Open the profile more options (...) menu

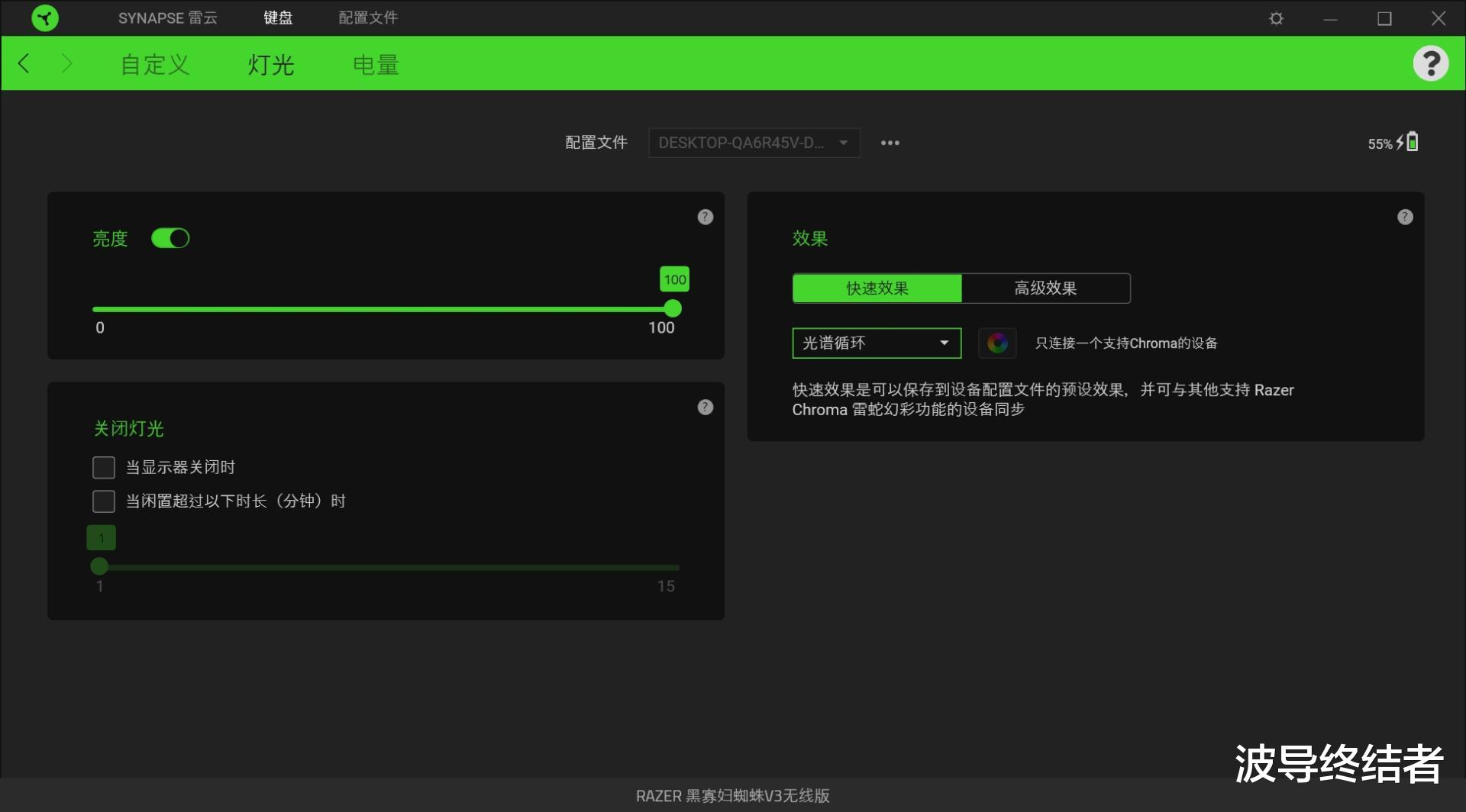tap(890, 143)
